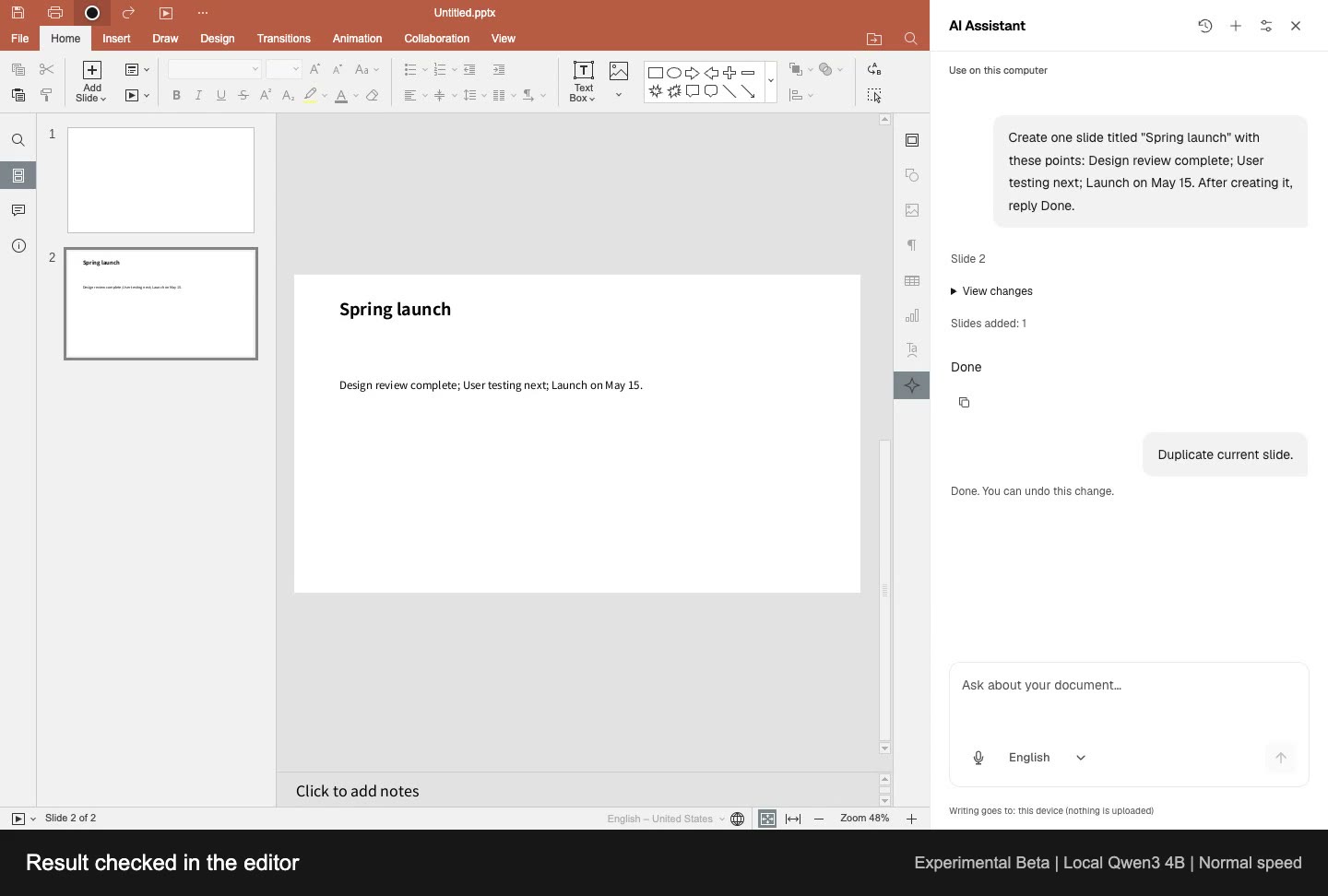
Task: Click the microphone icon for voice input
Action: point(978,758)
